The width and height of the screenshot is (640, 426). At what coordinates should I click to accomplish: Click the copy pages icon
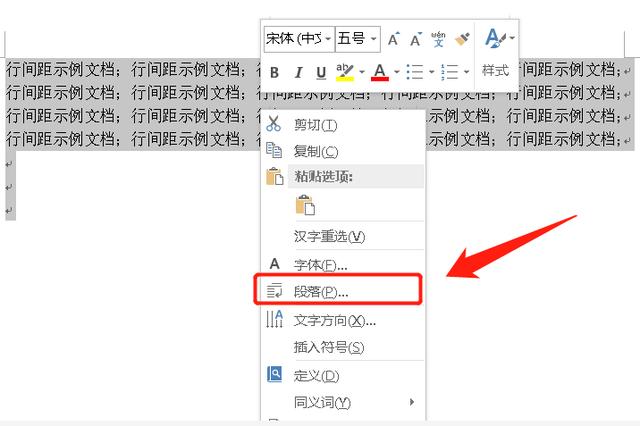point(274,150)
